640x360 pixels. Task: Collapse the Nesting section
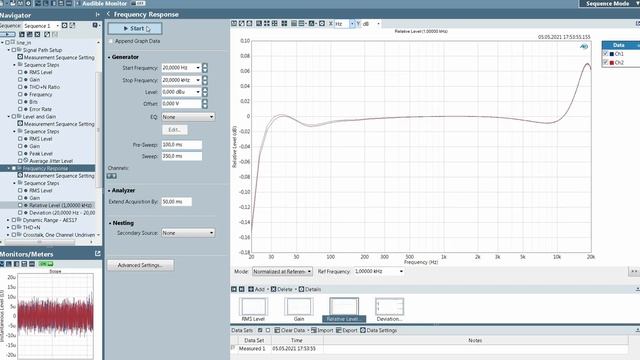coord(109,223)
